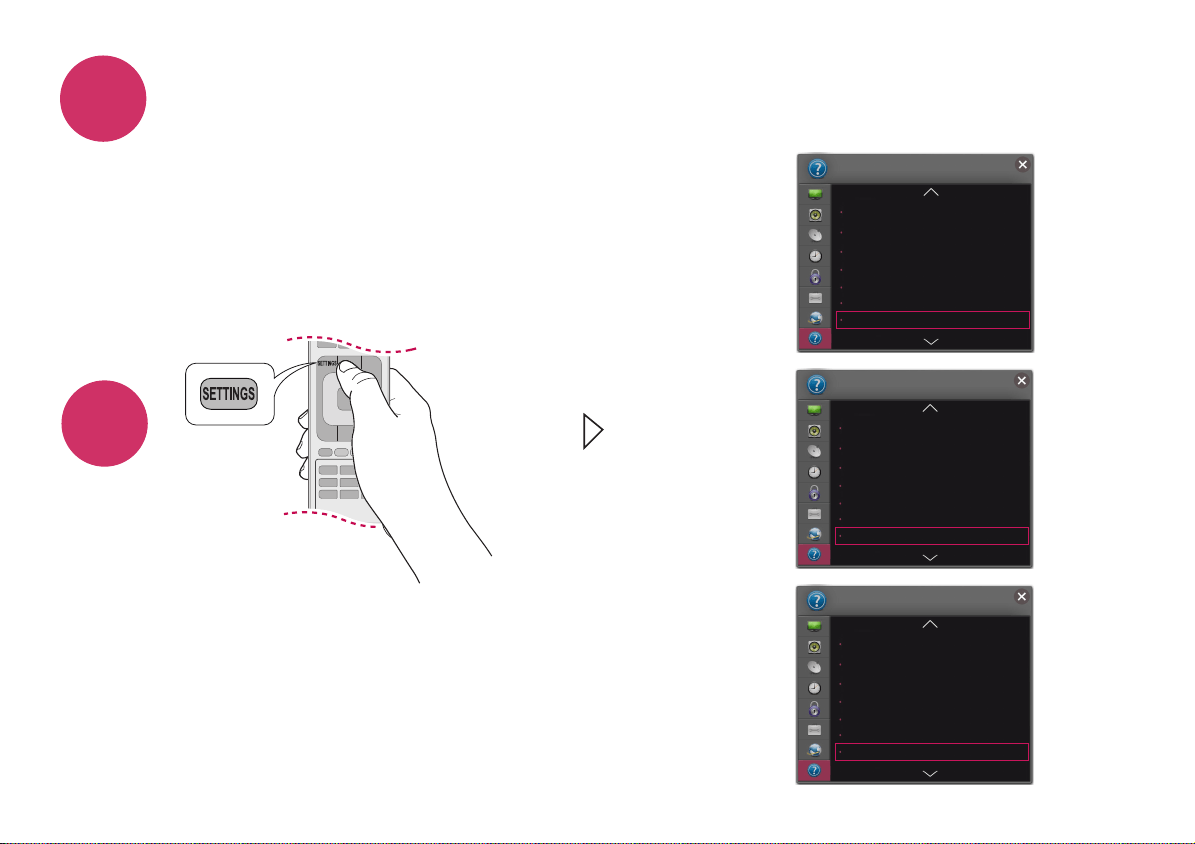
Task: Select the green Picture icon in top menu
Action: tap(815, 194)
